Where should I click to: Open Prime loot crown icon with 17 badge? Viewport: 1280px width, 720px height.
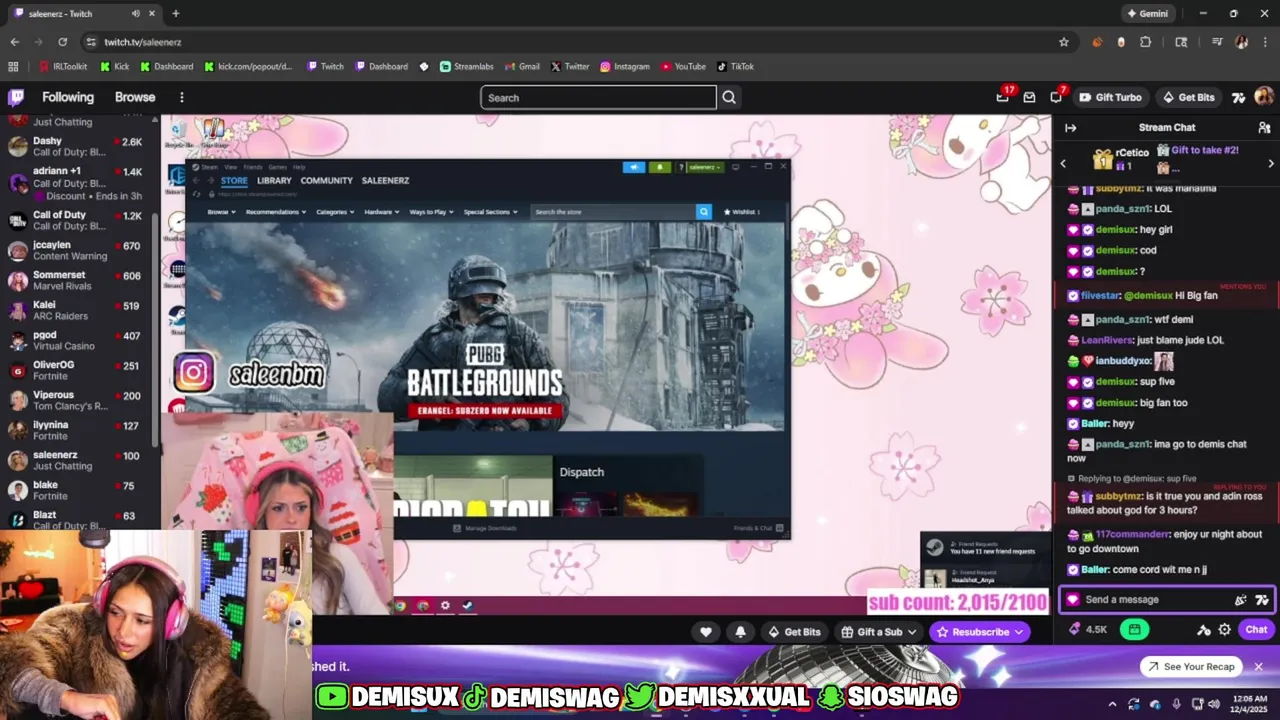pos(1003,97)
